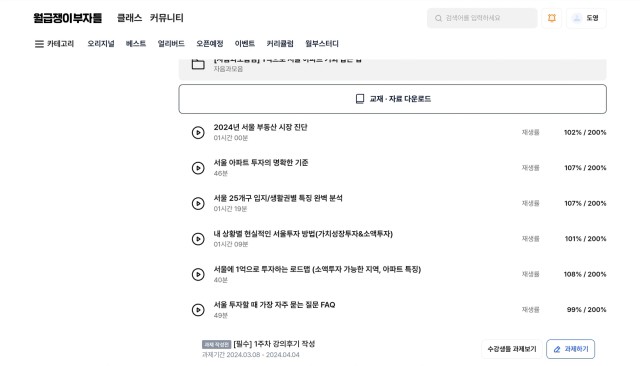
Task: Select the 오리지널 tab
Action: (x=101, y=44)
